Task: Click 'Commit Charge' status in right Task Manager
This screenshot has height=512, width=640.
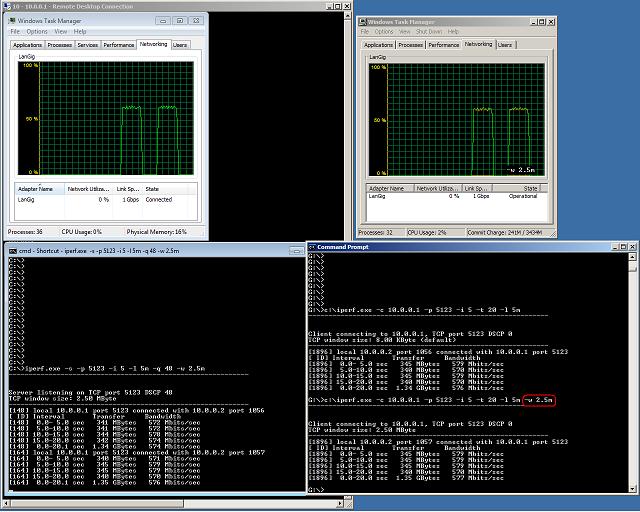Action: coord(504,232)
